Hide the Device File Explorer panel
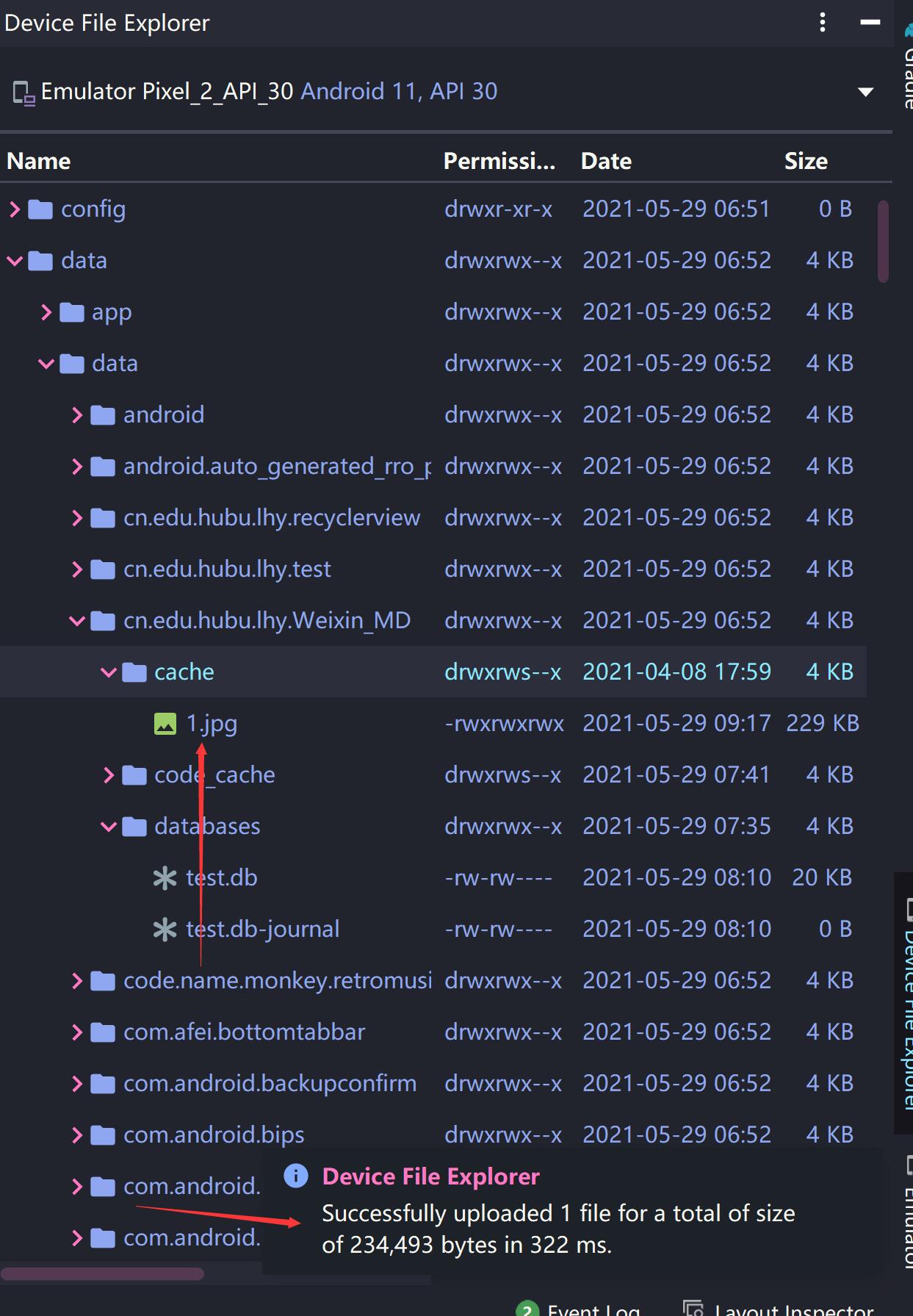Viewport: 913px width, 1316px height. tap(870, 23)
